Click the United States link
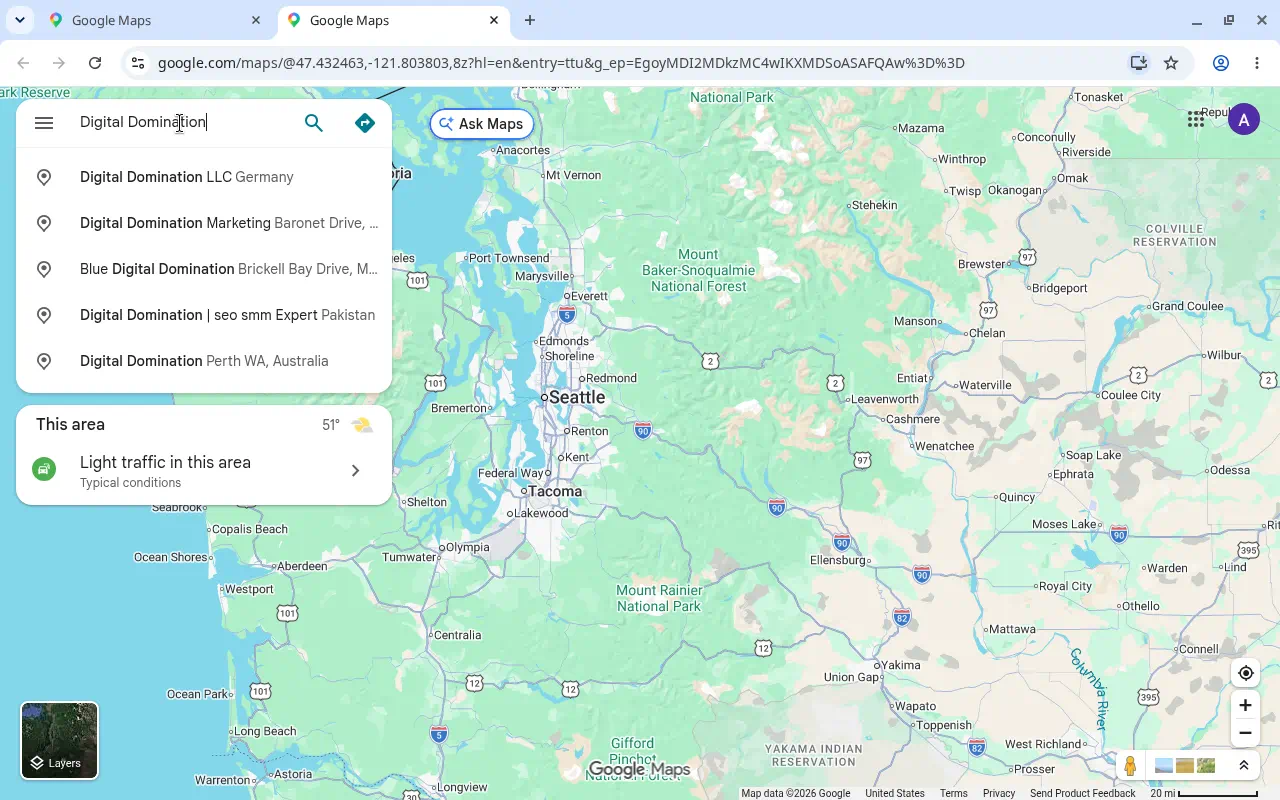 [894, 793]
